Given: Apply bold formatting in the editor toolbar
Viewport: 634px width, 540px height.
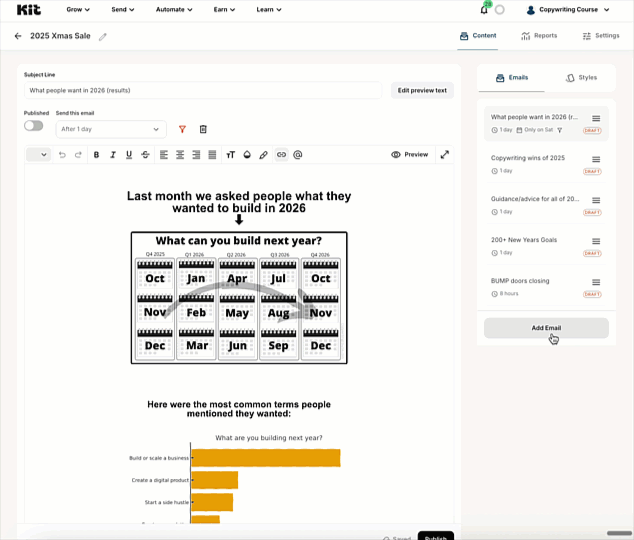Looking at the screenshot, I should [x=96, y=155].
